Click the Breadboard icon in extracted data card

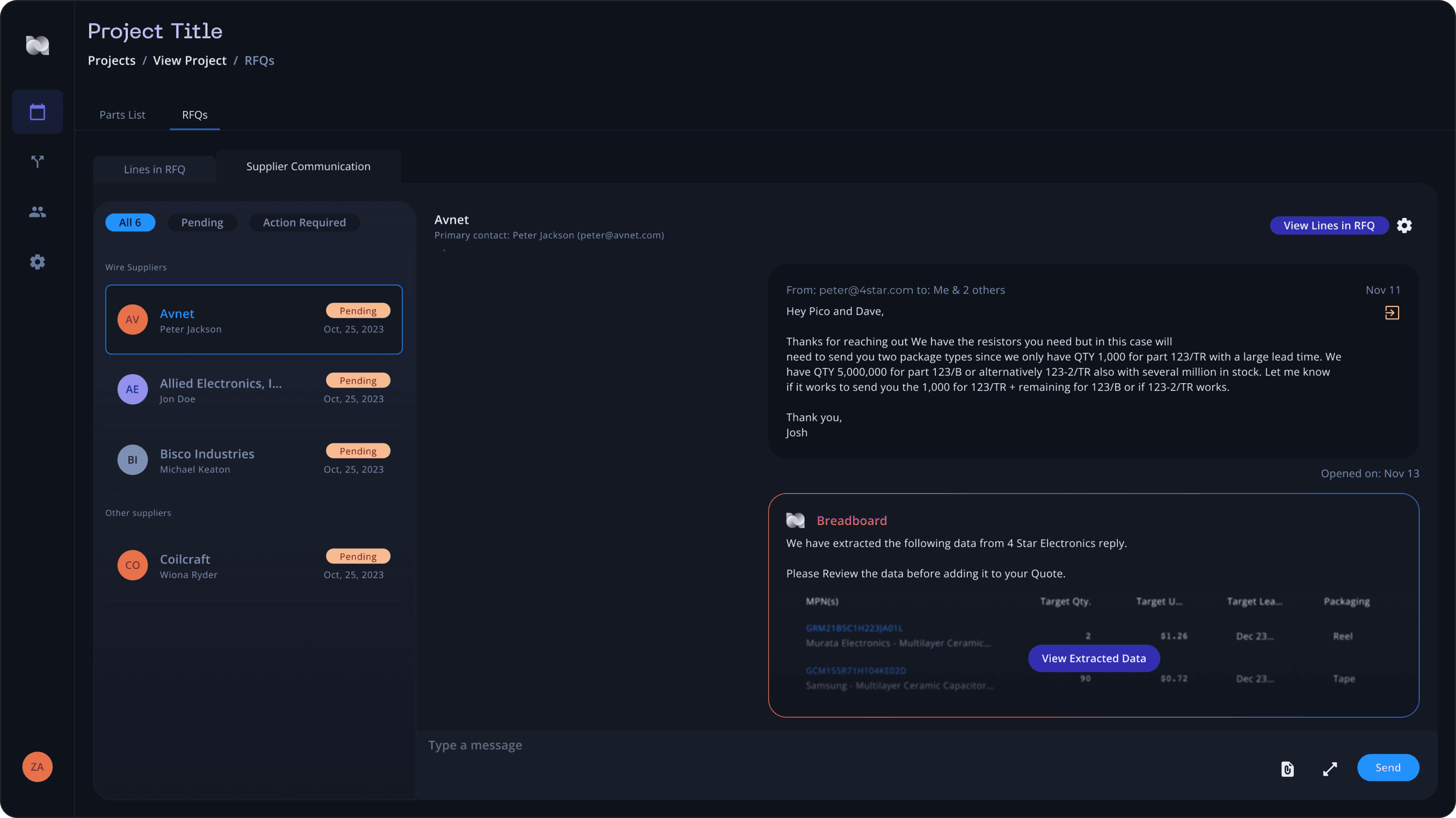(x=795, y=520)
